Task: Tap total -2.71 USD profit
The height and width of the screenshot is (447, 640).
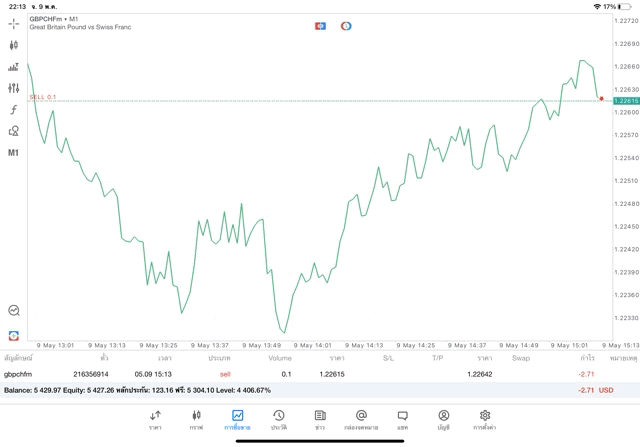Action: [596, 390]
